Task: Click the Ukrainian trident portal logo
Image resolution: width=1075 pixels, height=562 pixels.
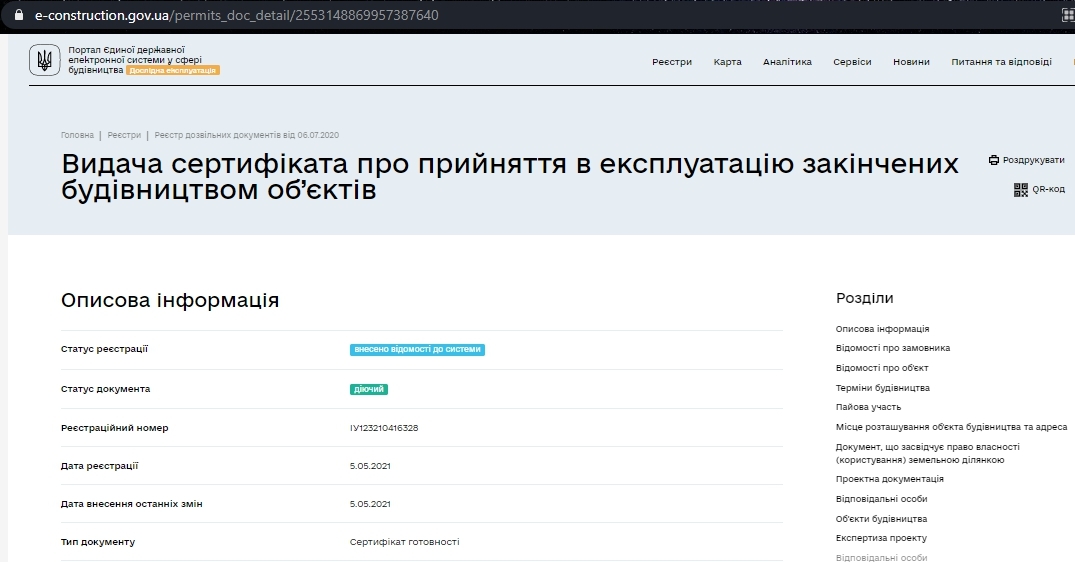Action: tap(45, 60)
